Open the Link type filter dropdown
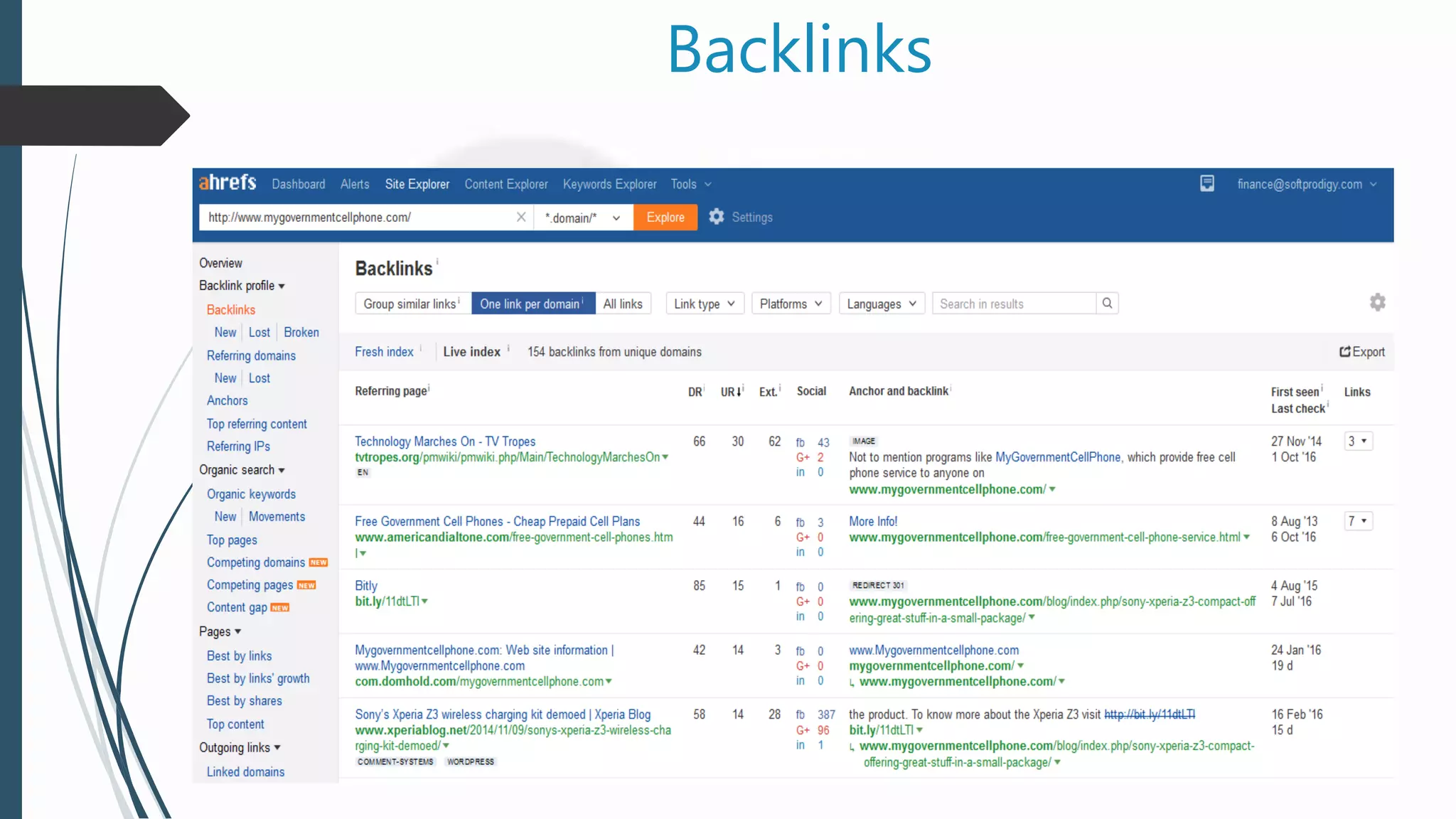This screenshot has width=1456, height=819. 705,304
